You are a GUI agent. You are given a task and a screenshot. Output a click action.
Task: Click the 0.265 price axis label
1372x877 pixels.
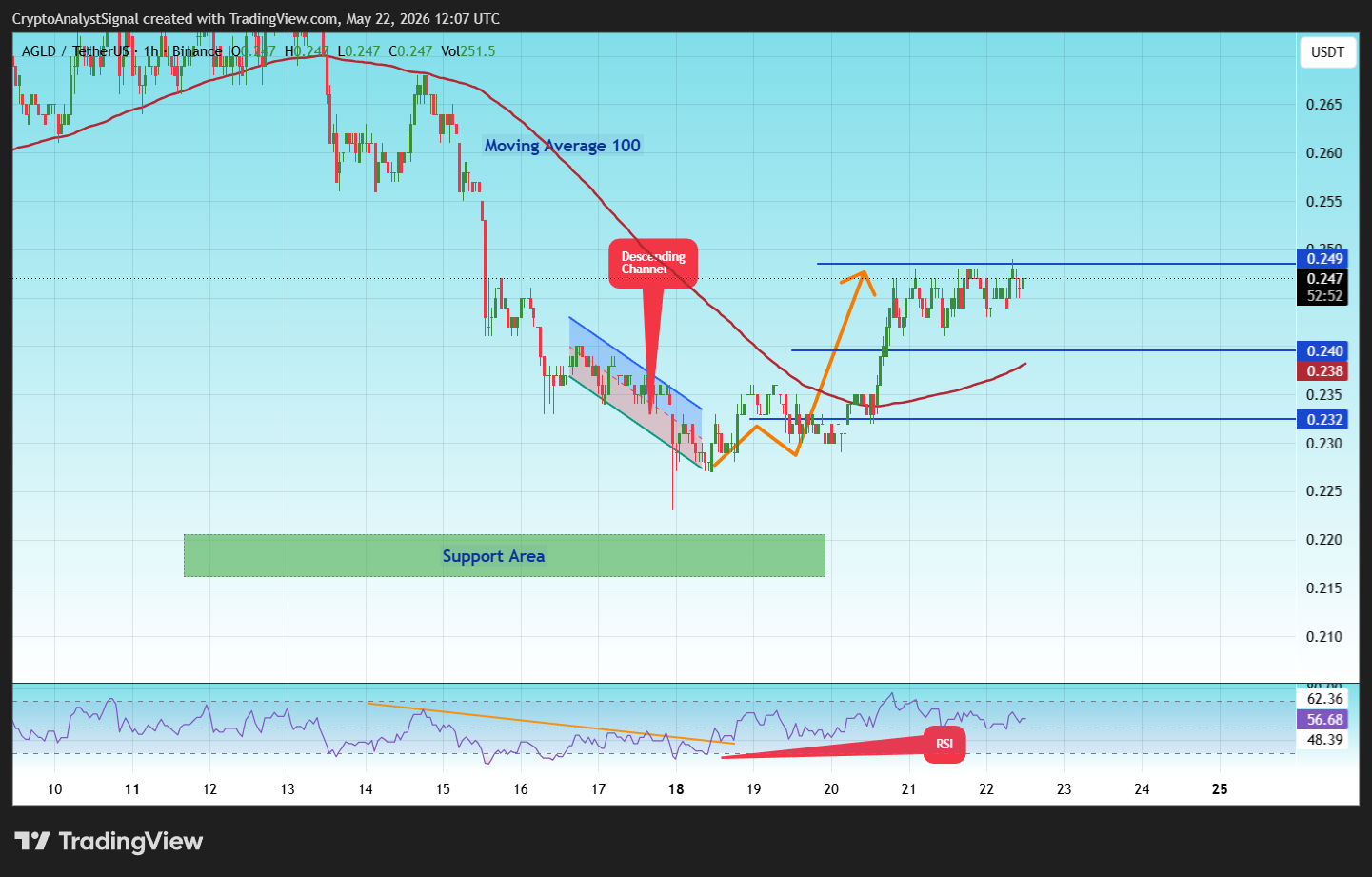(x=1324, y=105)
